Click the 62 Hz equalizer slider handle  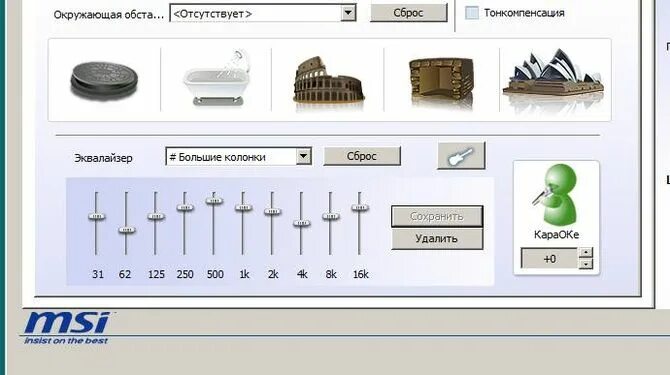click(x=126, y=230)
